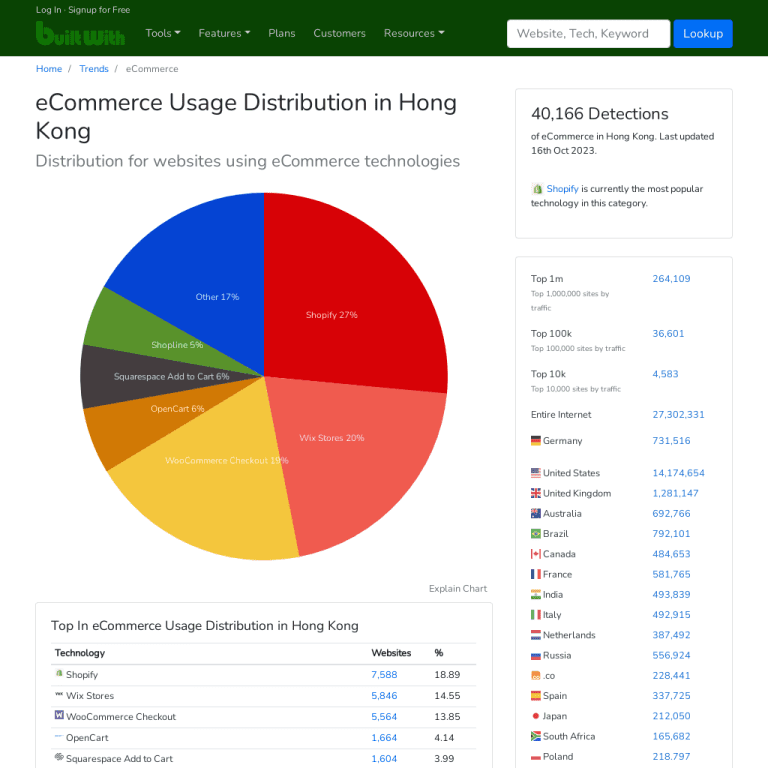768x768 pixels.
Task: Click the Italy flag icon
Action: [535, 615]
